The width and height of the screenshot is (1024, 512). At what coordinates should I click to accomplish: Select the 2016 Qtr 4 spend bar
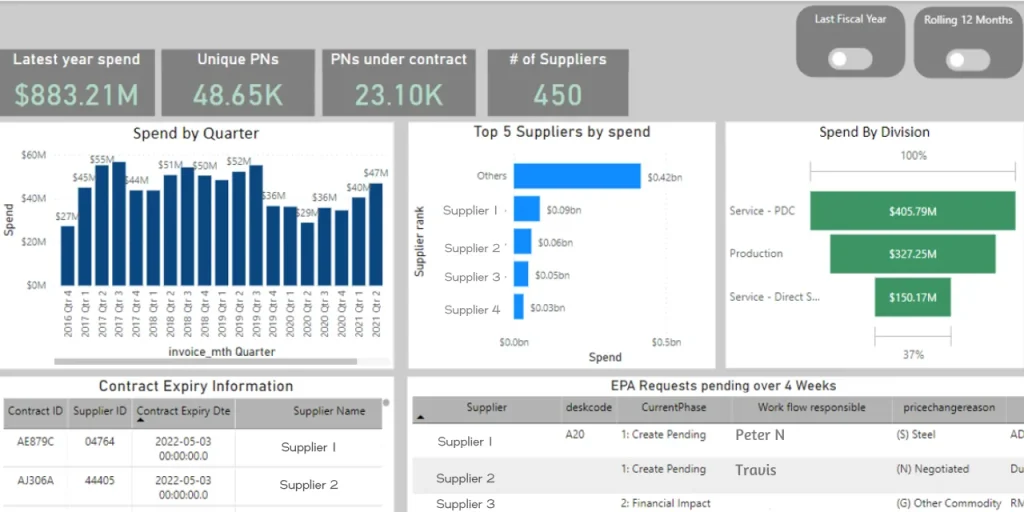(x=68, y=256)
